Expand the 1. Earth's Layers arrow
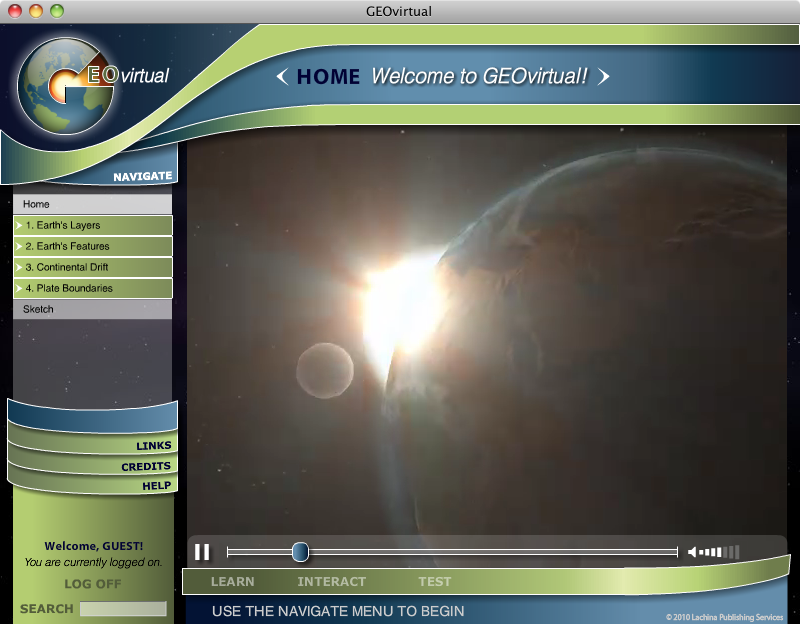 pyautogui.click(x=19, y=225)
